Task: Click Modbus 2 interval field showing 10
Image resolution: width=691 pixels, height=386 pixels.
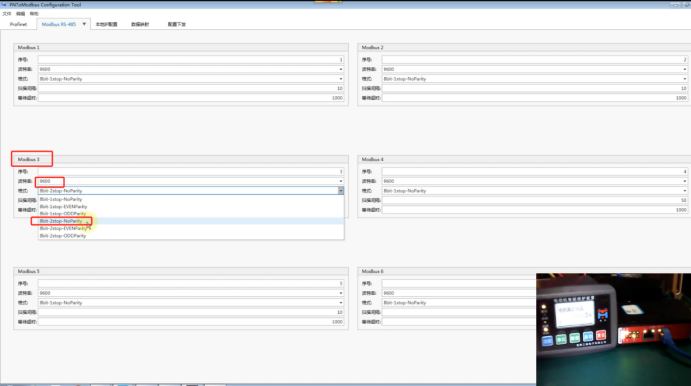Action: pos(535,88)
